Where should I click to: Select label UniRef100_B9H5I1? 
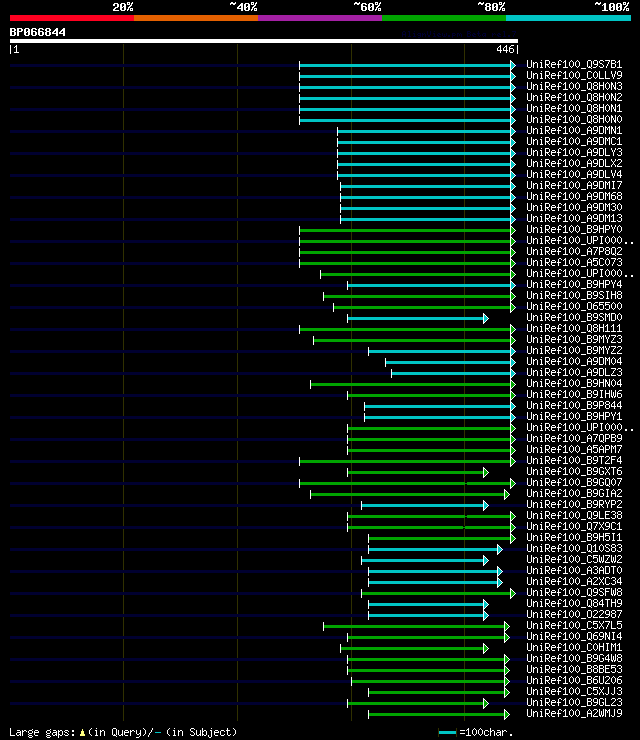(x=574, y=538)
